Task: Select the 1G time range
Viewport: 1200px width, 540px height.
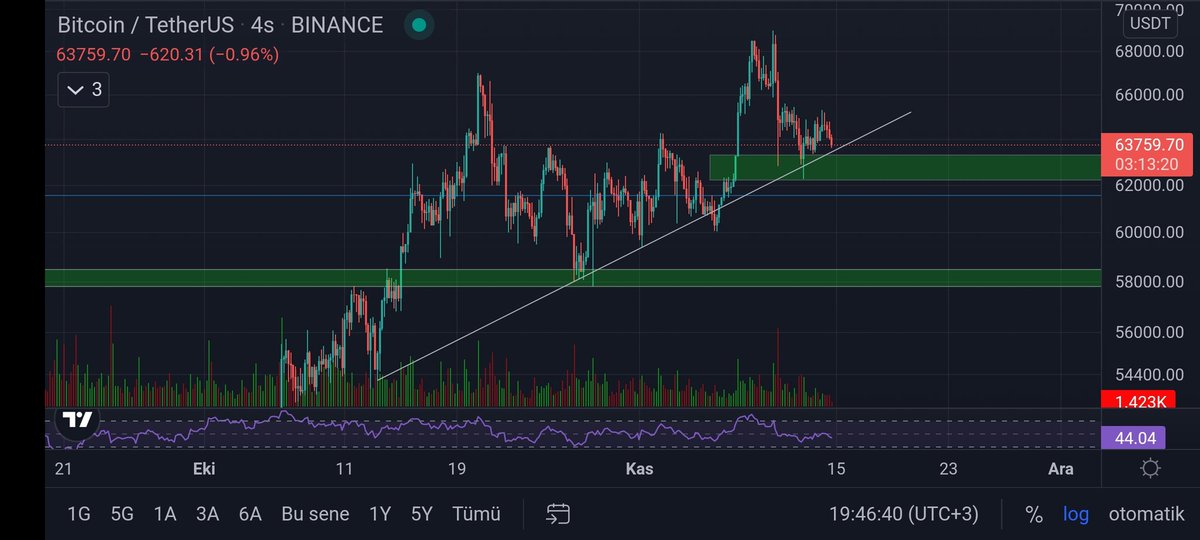Action: pos(78,514)
